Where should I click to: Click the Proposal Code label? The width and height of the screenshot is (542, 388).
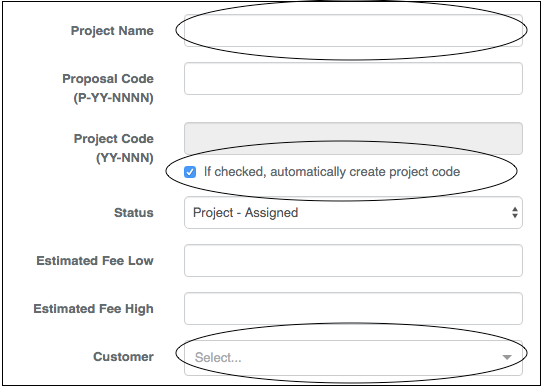108,78
